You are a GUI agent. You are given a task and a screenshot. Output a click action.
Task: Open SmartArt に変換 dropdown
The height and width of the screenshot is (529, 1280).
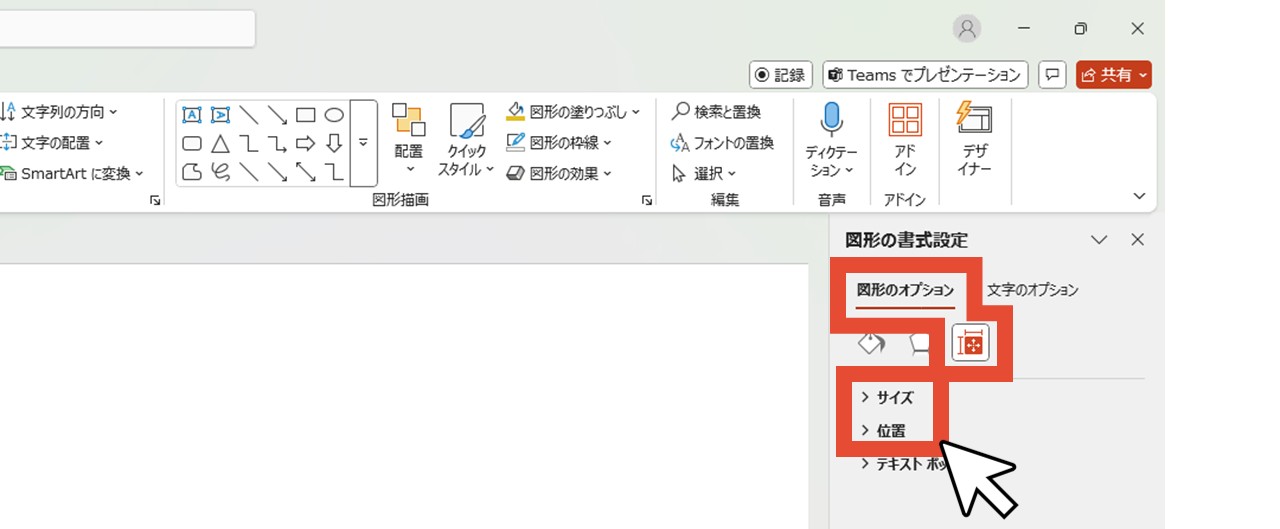(x=73, y=173)
